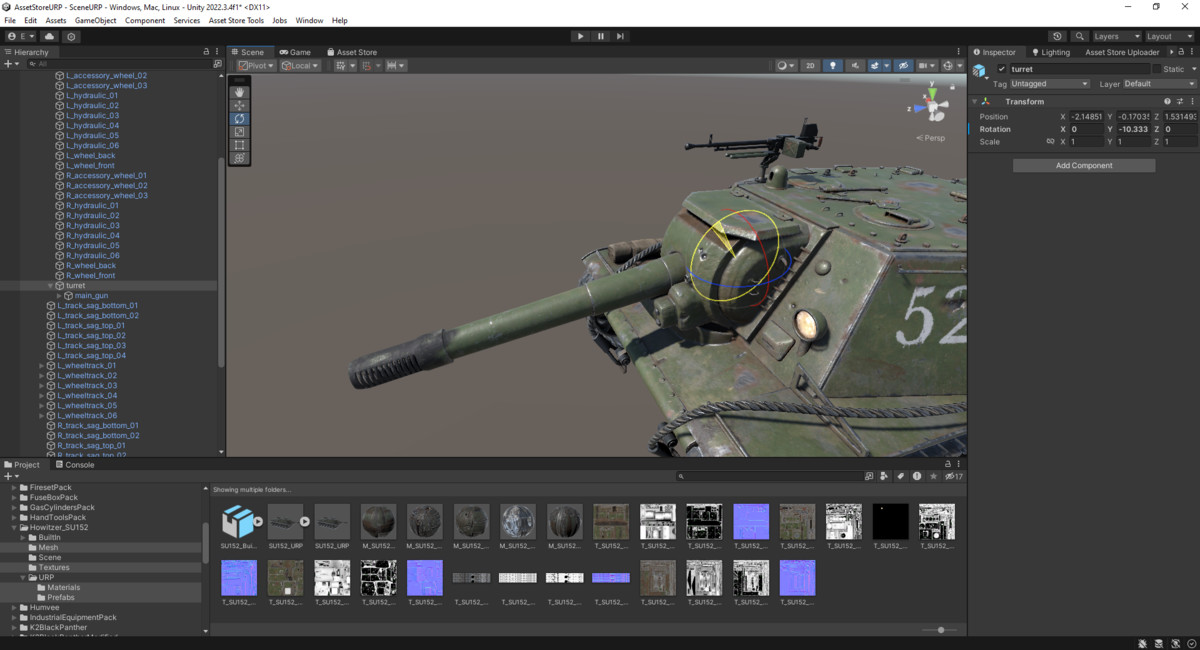1200x650 pixels.
Task: Select the Transform tool in scene overlay
Action: [x=239, y=158]
